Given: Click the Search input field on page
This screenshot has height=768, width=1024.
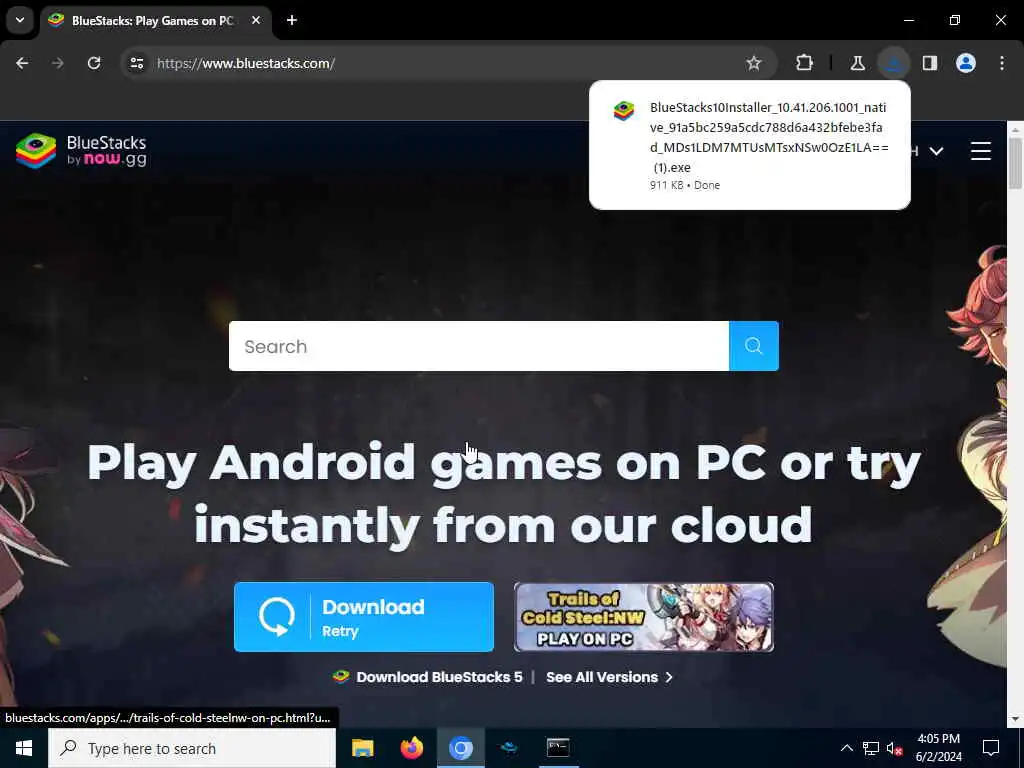Looking at the screenshot, I should tap(479, 346).
